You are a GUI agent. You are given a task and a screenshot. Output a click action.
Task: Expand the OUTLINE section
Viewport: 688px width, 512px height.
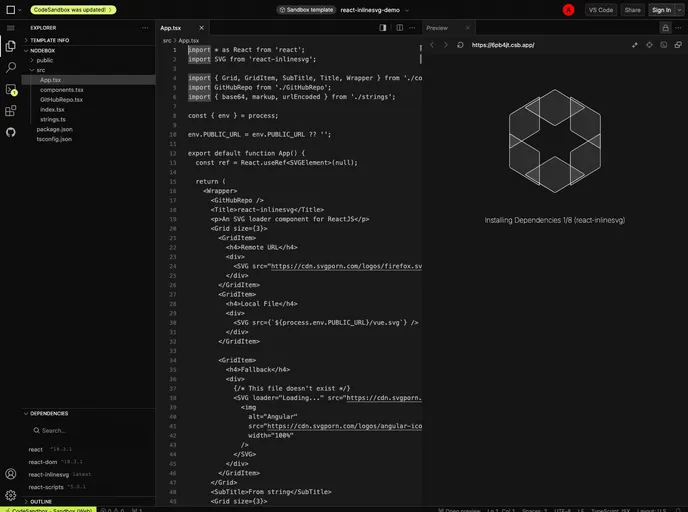[90, 501]
